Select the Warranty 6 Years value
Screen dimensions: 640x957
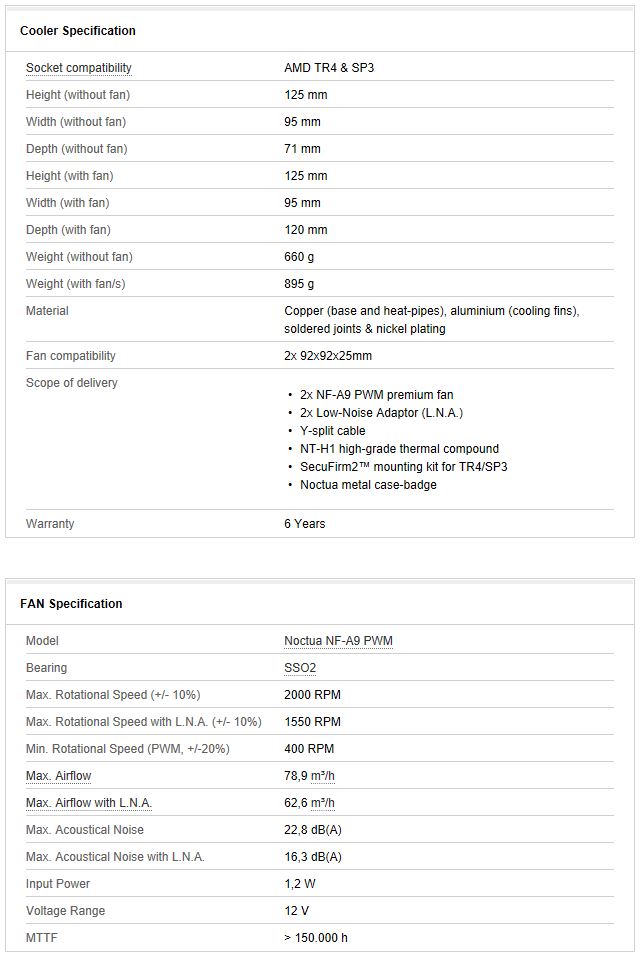(x=304, y=524)
